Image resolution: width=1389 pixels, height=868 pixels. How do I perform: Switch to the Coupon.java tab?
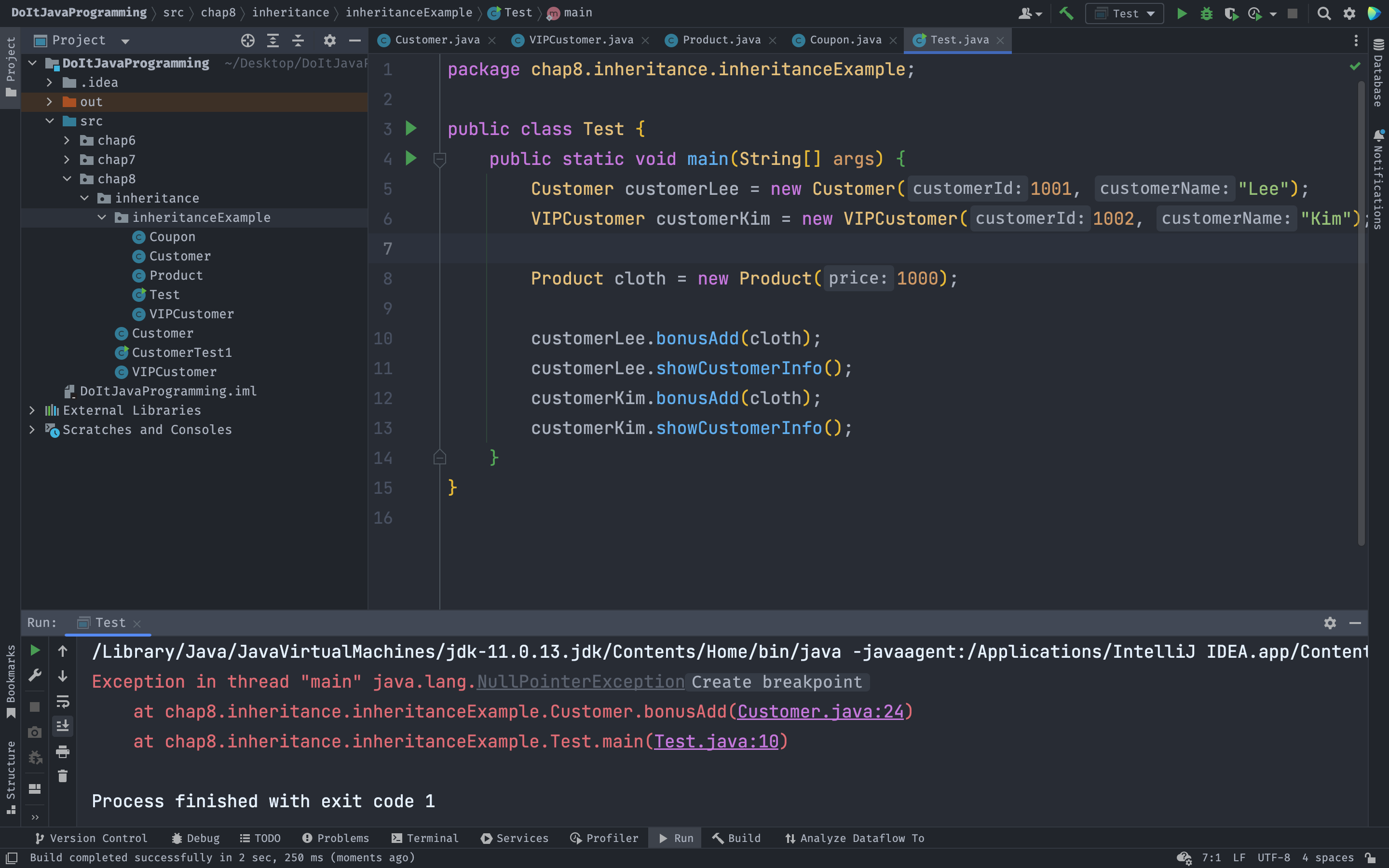[845, 40]
